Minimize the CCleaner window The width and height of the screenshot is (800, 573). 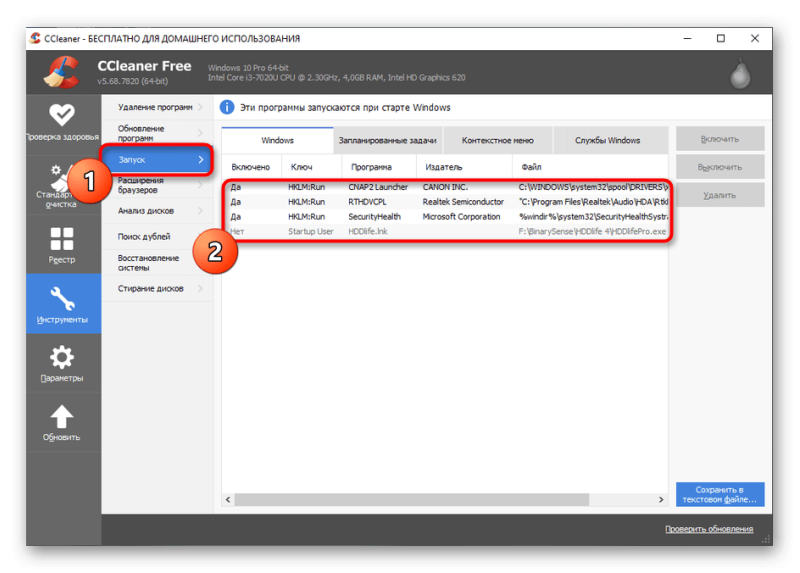[687, 38]
